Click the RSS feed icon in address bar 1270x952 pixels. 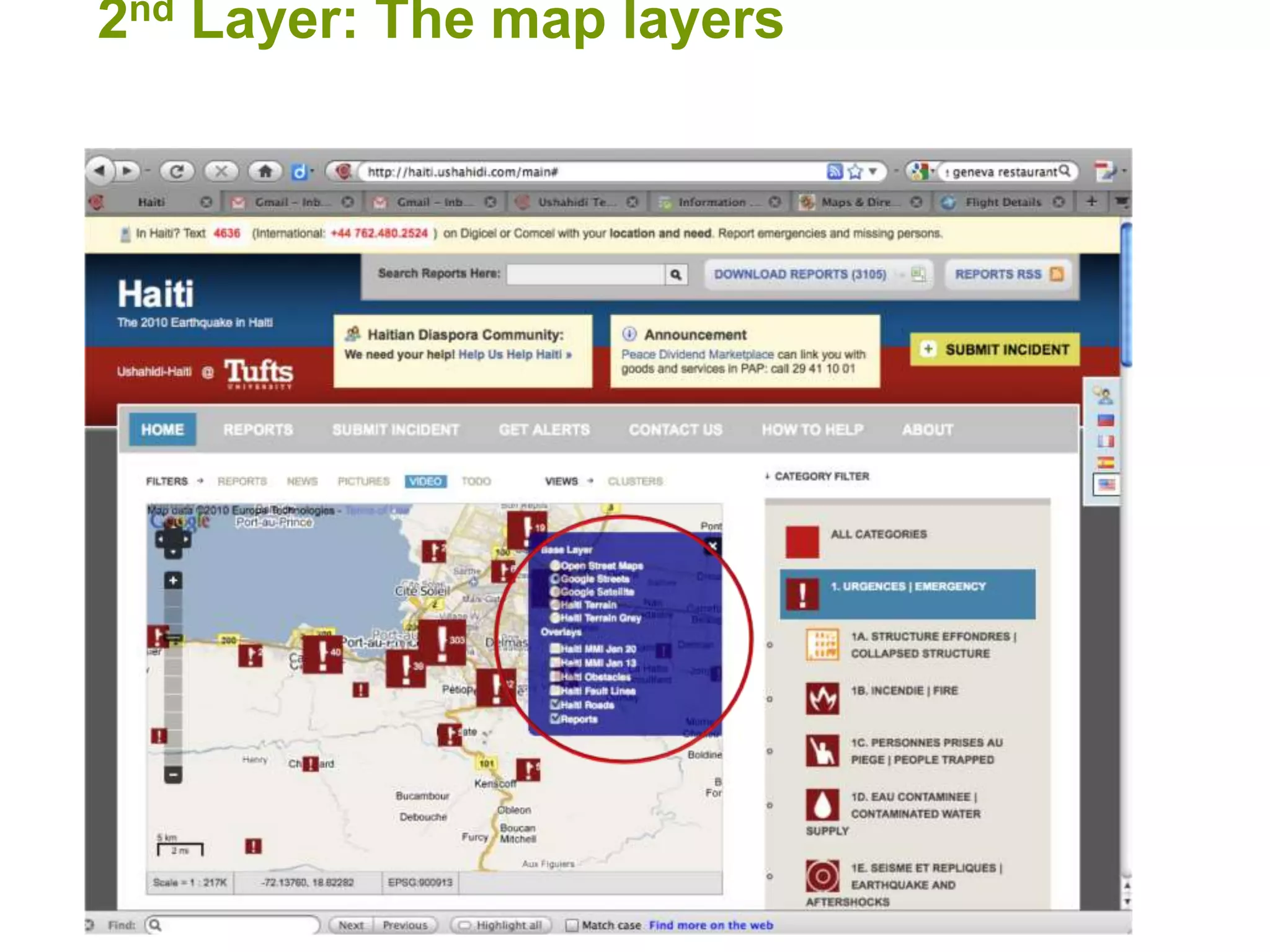point(835,172)
